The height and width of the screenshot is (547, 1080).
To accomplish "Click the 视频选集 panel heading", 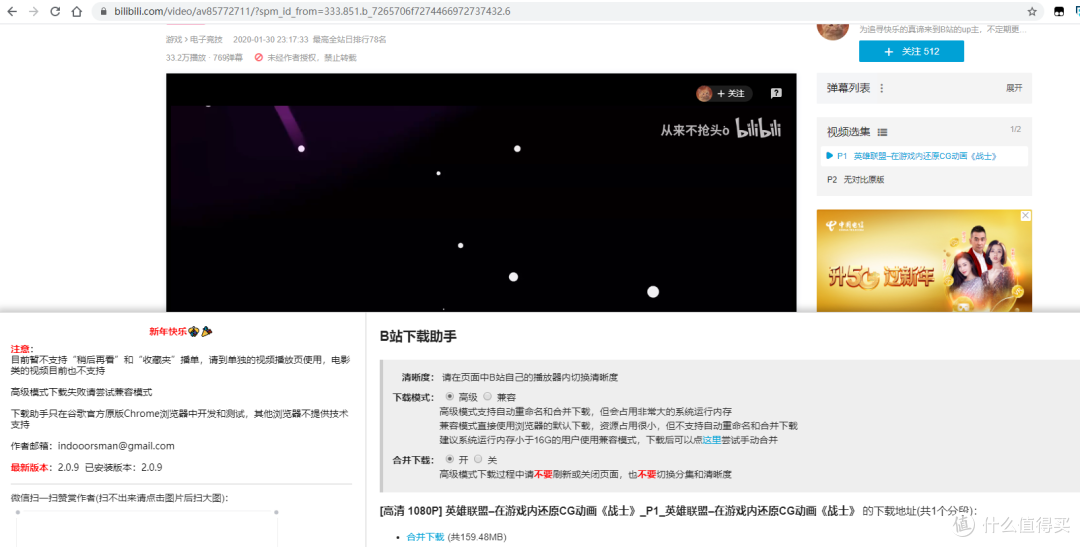I will (x=849, y=132).
